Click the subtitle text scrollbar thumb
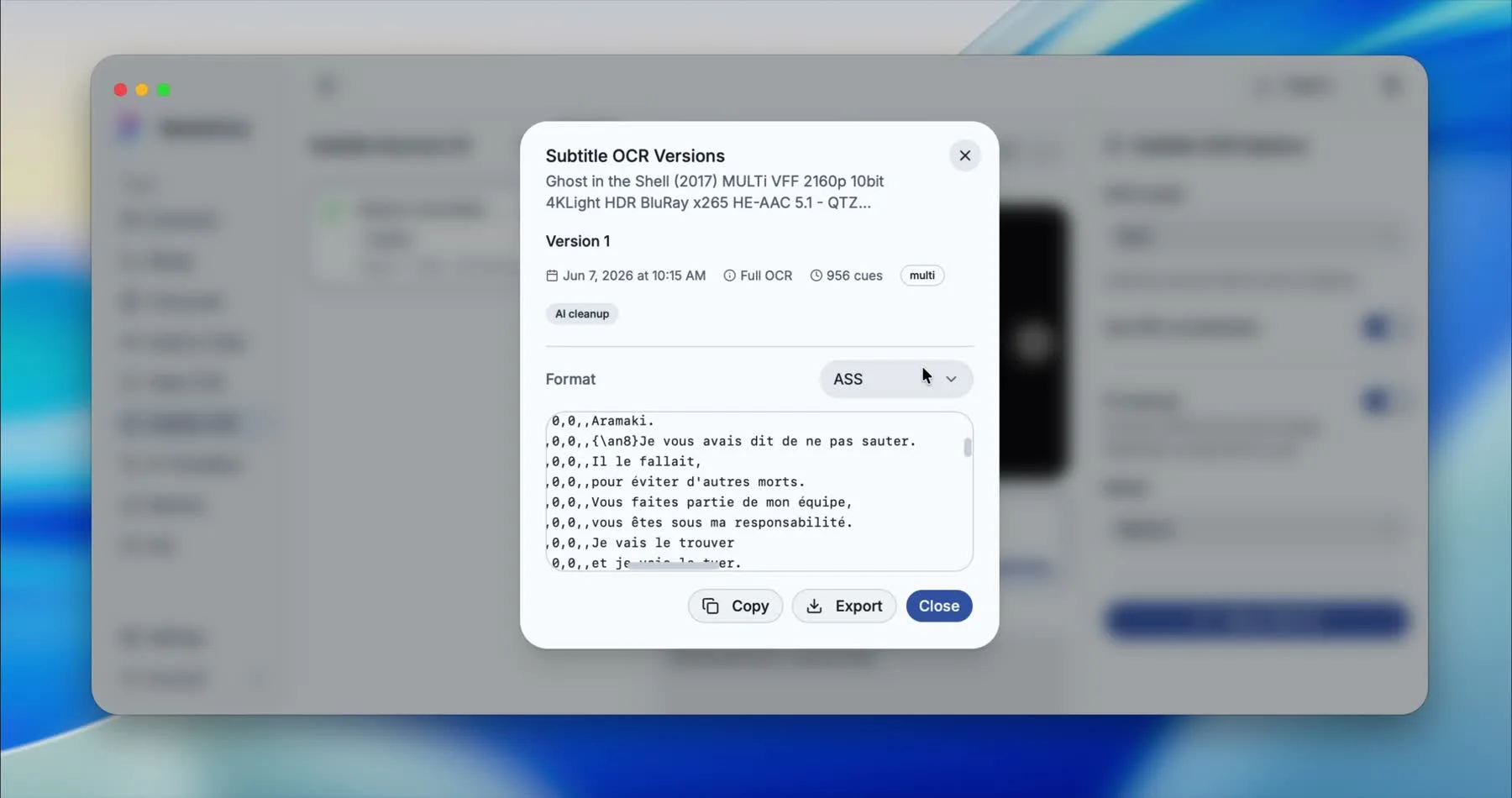This screenshot has height=798, width=1512. click(968, 447)
